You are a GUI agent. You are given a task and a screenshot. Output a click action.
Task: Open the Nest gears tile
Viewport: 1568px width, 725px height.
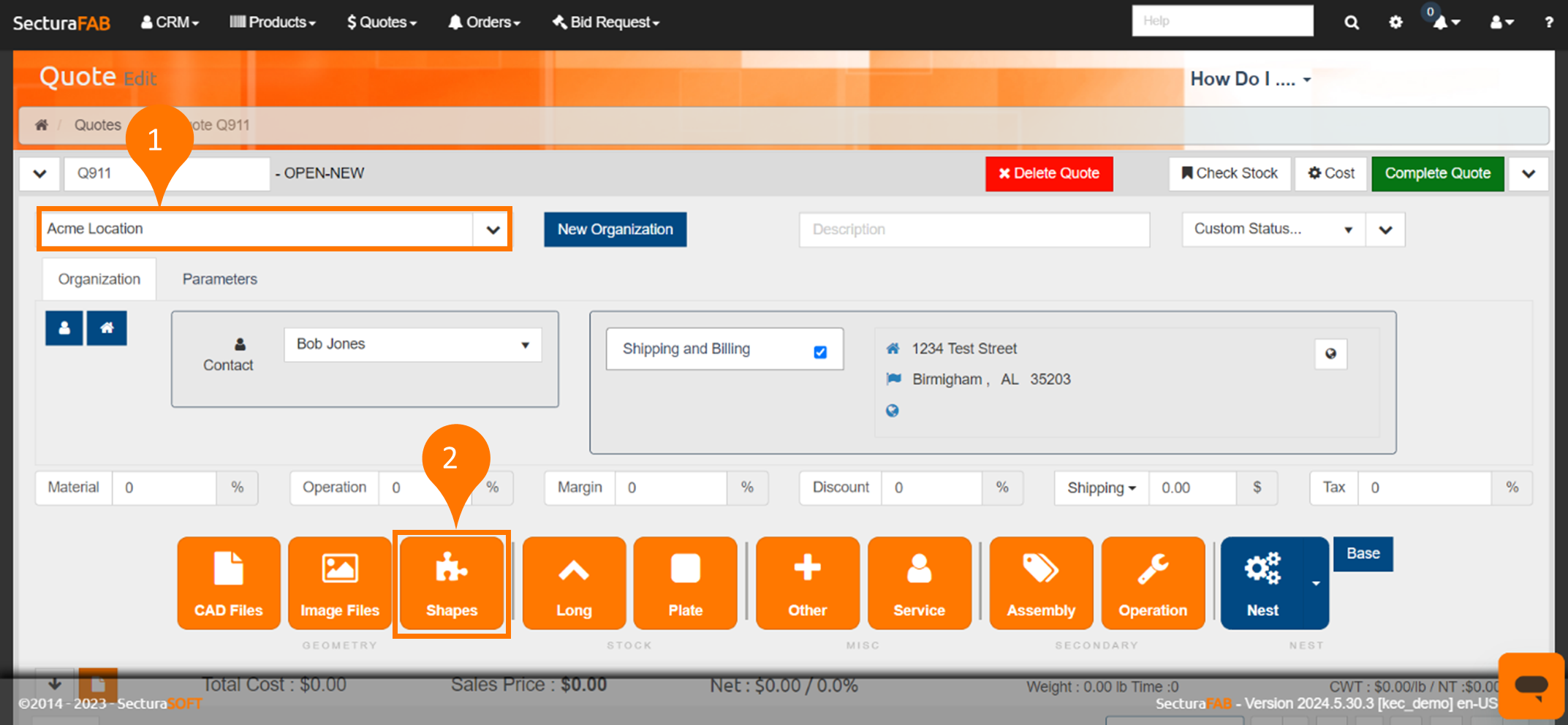click(x=1262, y=583)
